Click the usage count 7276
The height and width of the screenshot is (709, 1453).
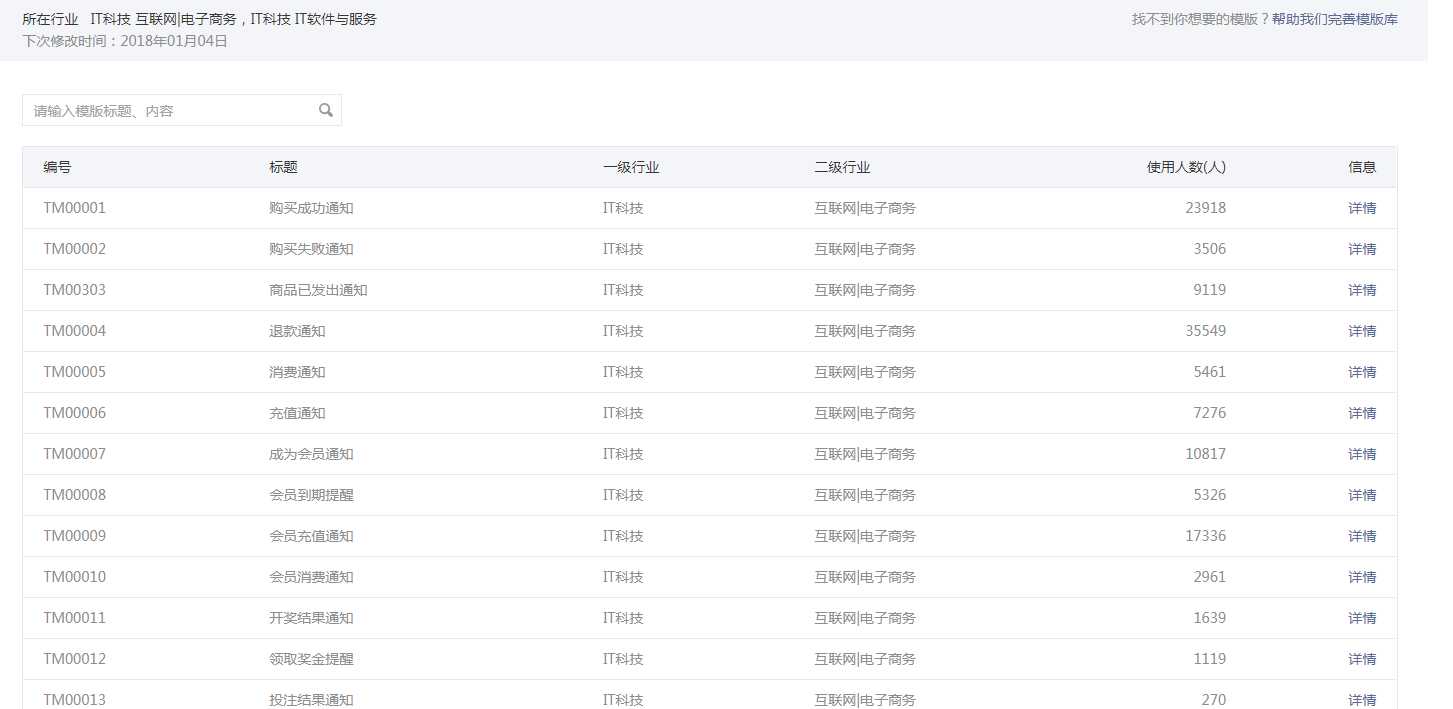(1210, 413)
